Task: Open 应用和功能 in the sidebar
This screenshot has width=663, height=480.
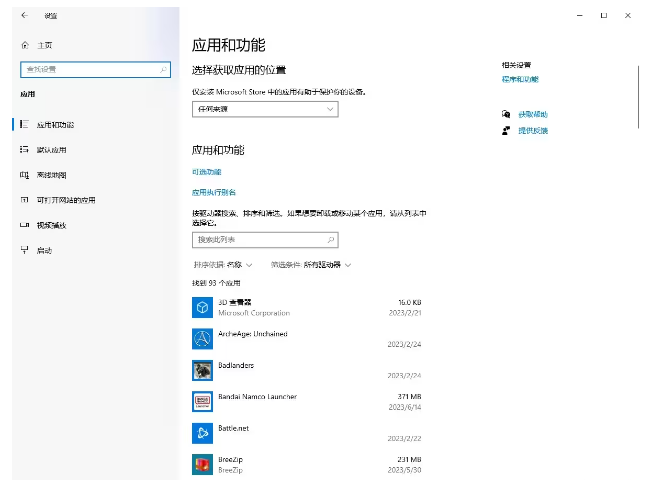Action: pos(95,124)
